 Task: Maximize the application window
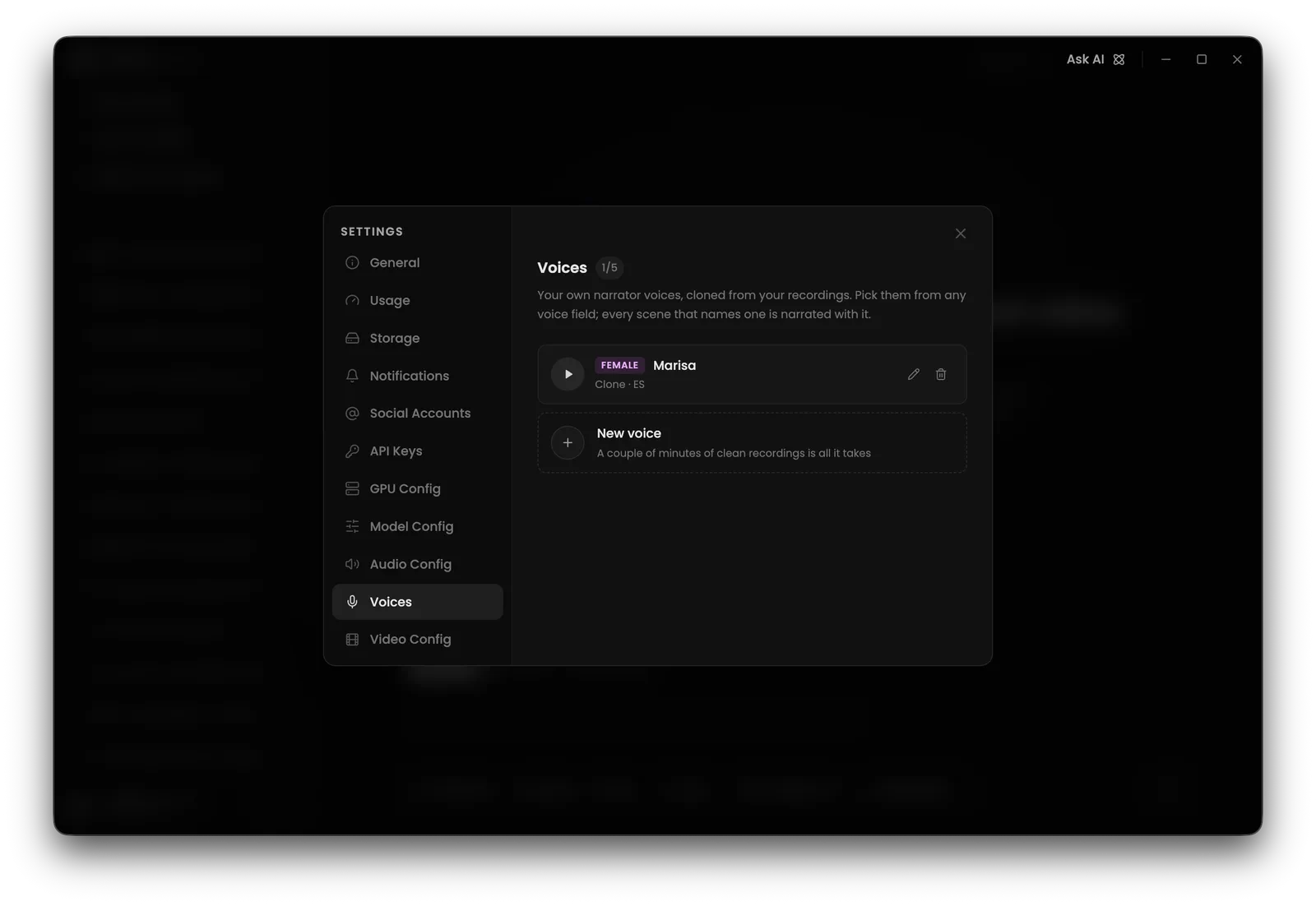click(x=1202, y=59)
